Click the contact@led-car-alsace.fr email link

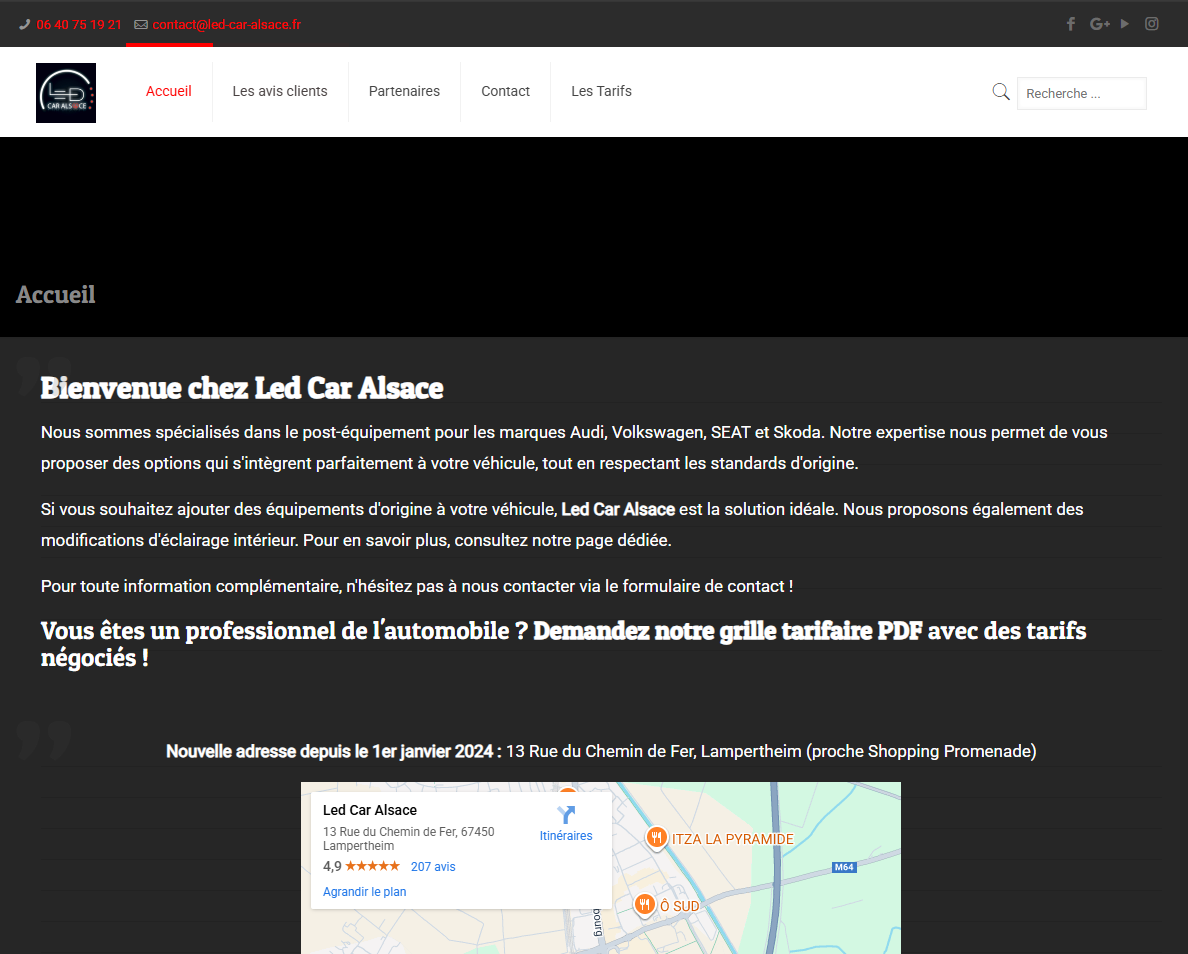226,25
